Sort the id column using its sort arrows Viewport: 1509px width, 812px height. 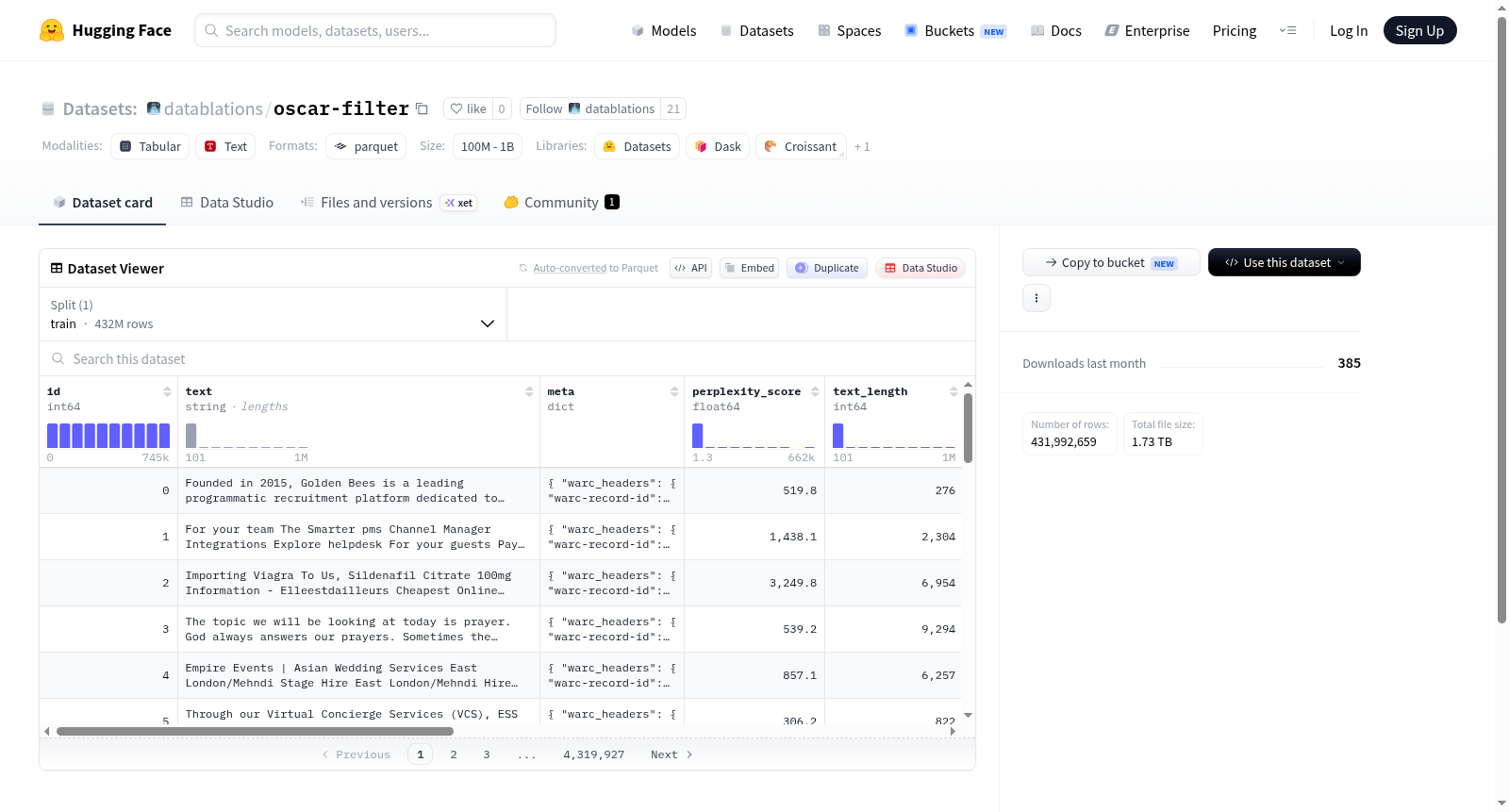pos(167,391)
